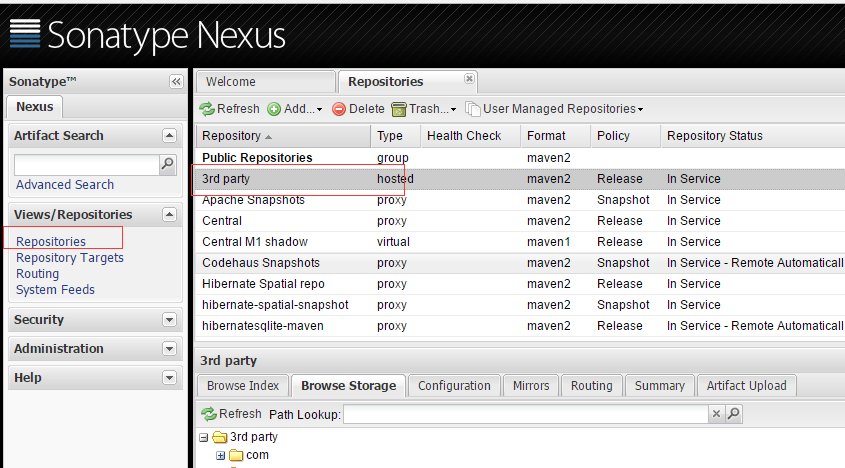
Task: Click the Artifact Search input field
Action: (x=87, y=164)
